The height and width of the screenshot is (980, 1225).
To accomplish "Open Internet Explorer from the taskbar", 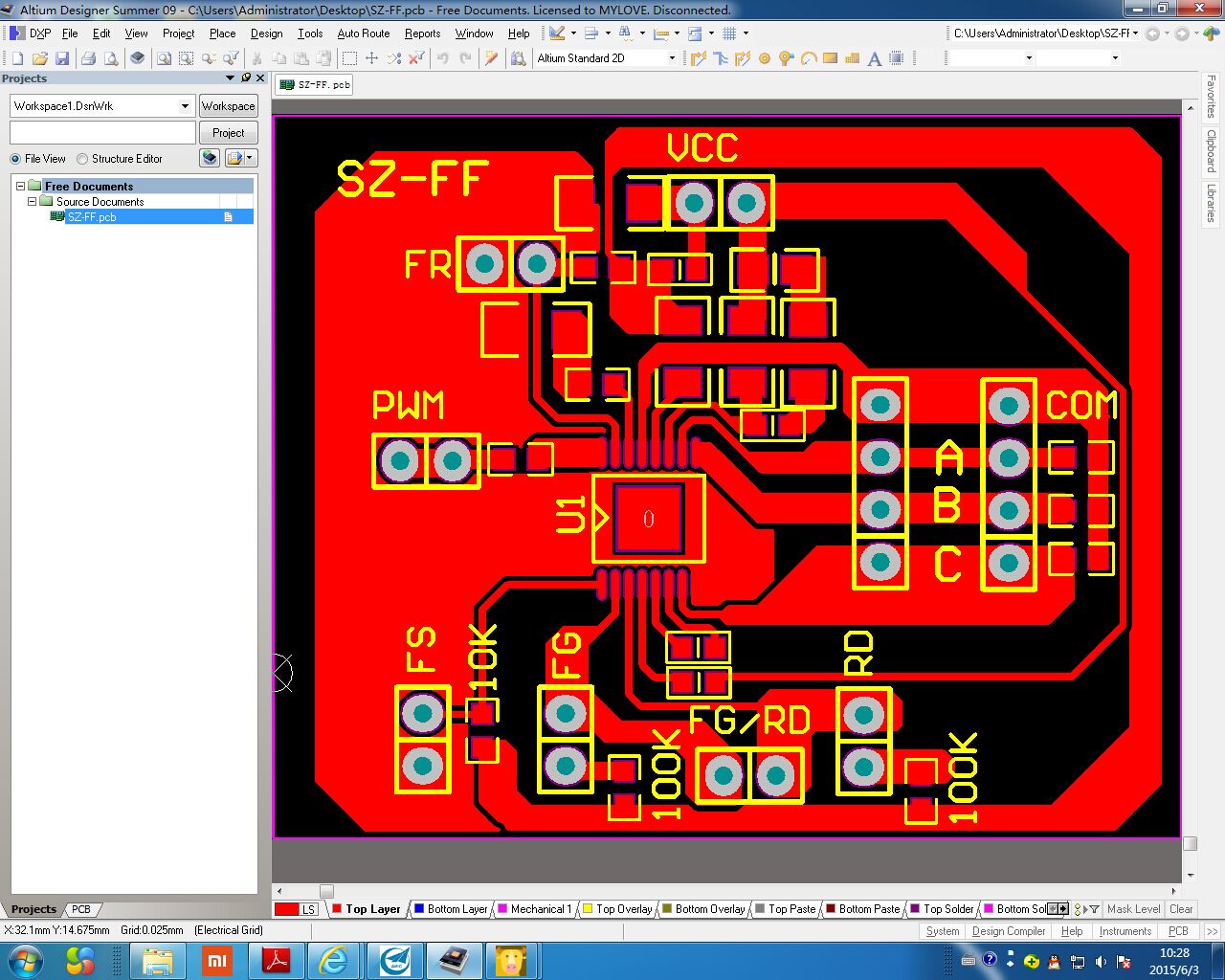I will coord(333,960).
